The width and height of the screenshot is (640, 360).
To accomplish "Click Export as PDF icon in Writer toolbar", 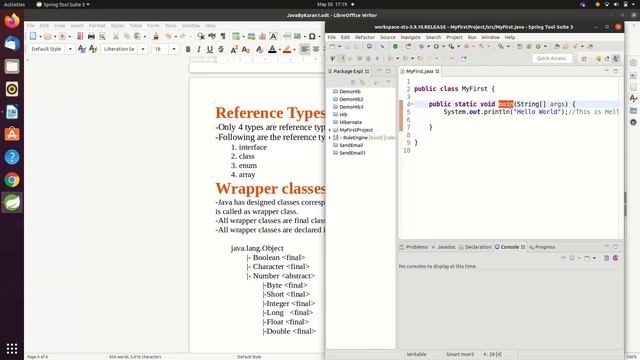I will tap(80, 36).
